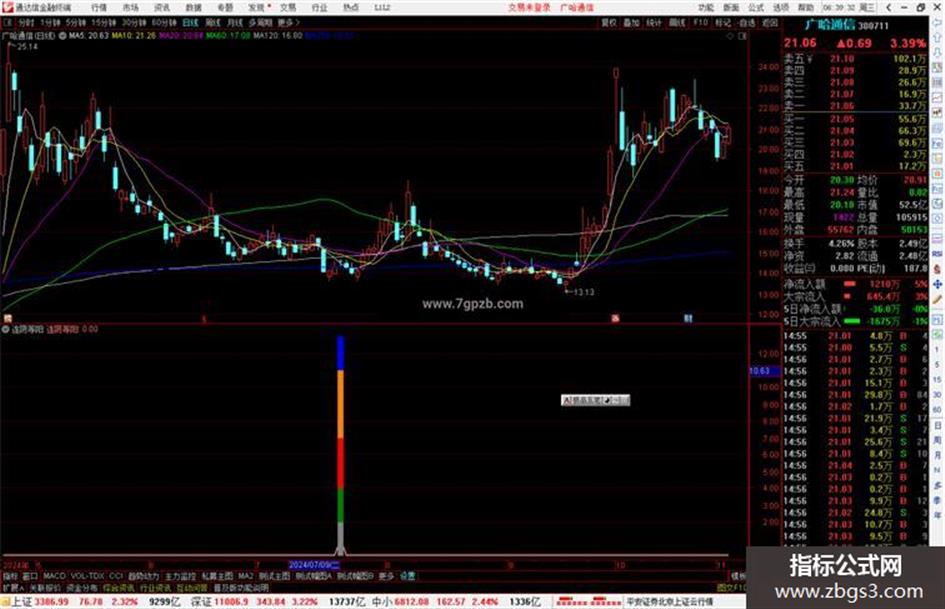The height and width of the screenshot is (609, 945).
Task: Switch chart to 30分钟 period
Action: coord(134,22)
